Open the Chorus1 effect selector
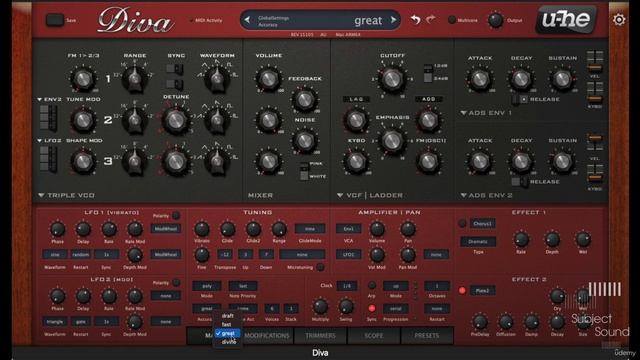The height and width of the screenshot is (360, 640). point(482,224)
